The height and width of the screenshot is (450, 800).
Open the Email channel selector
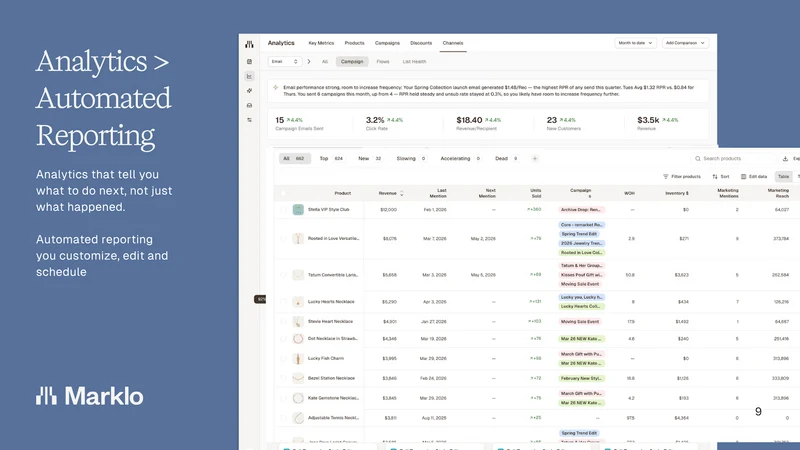[x=285, y=62]
